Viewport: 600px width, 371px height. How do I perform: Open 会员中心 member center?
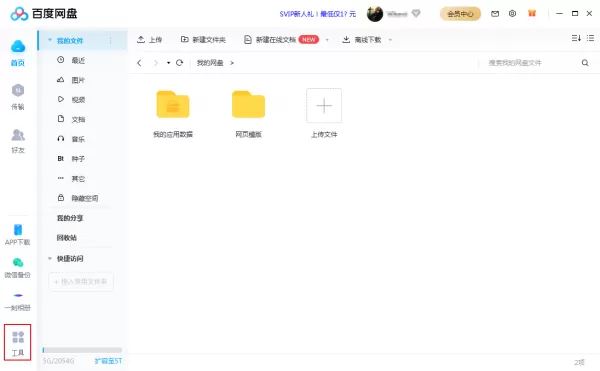460,14
